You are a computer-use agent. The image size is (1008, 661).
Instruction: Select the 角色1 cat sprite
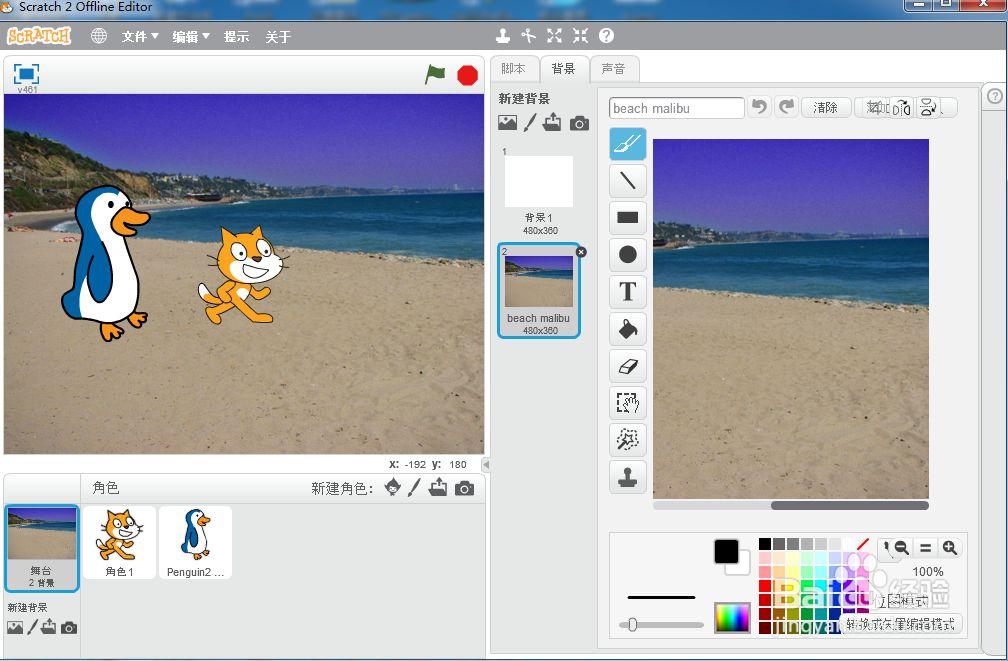coord(120,542)
